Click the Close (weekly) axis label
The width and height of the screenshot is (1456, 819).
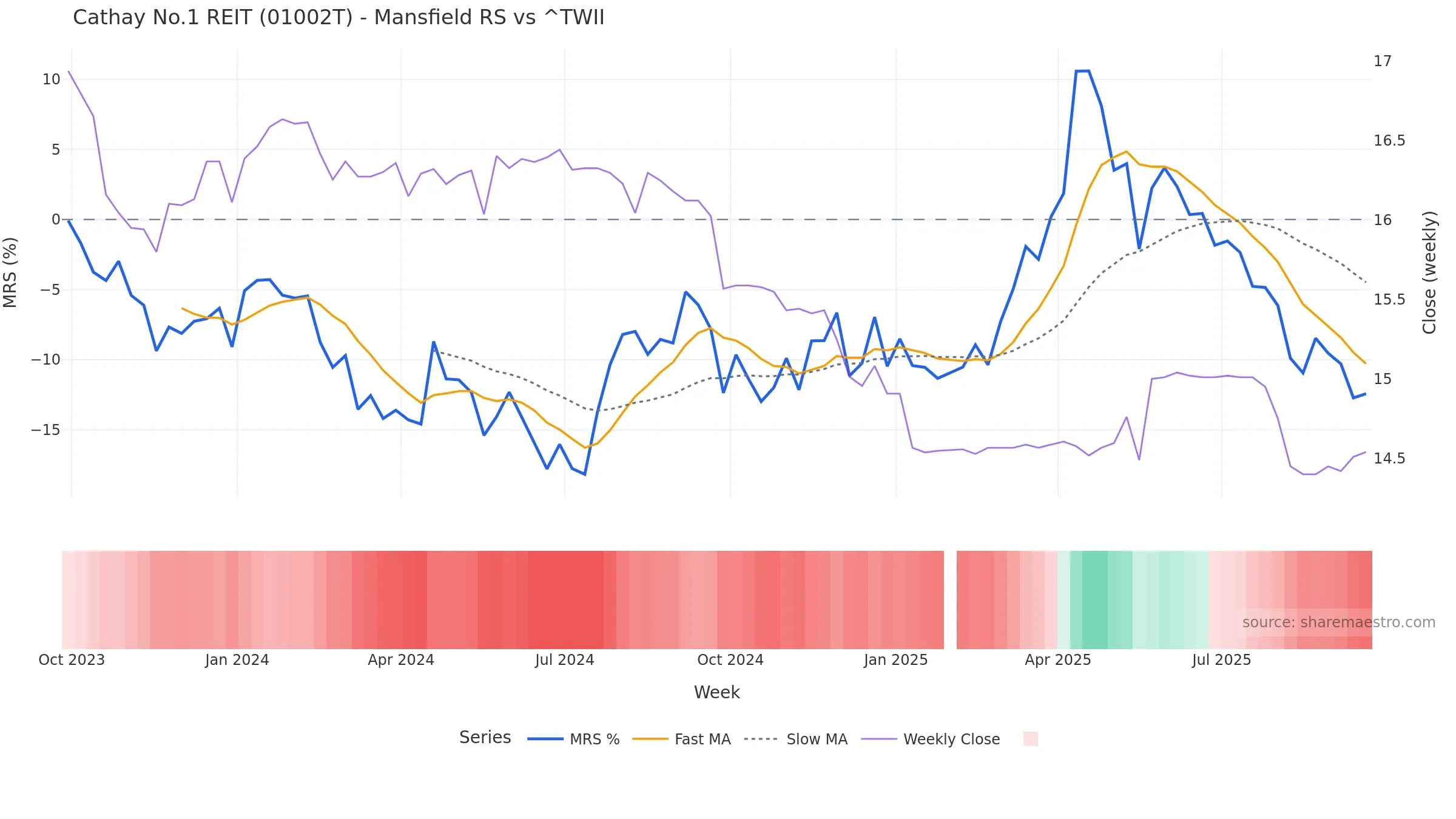[1429, 272]
